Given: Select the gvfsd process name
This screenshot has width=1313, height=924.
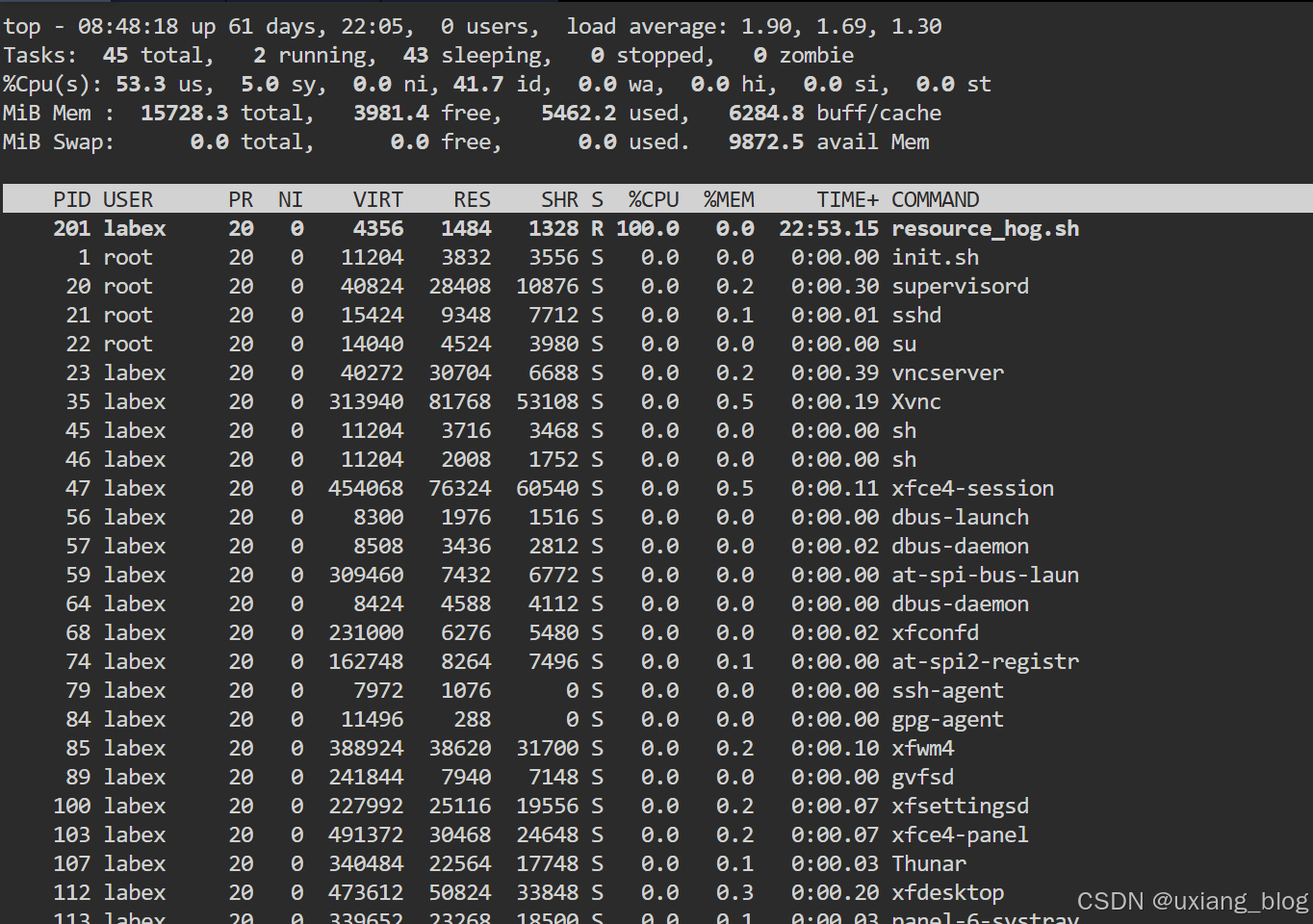Looking at the screenshot, I should [923, 778].
